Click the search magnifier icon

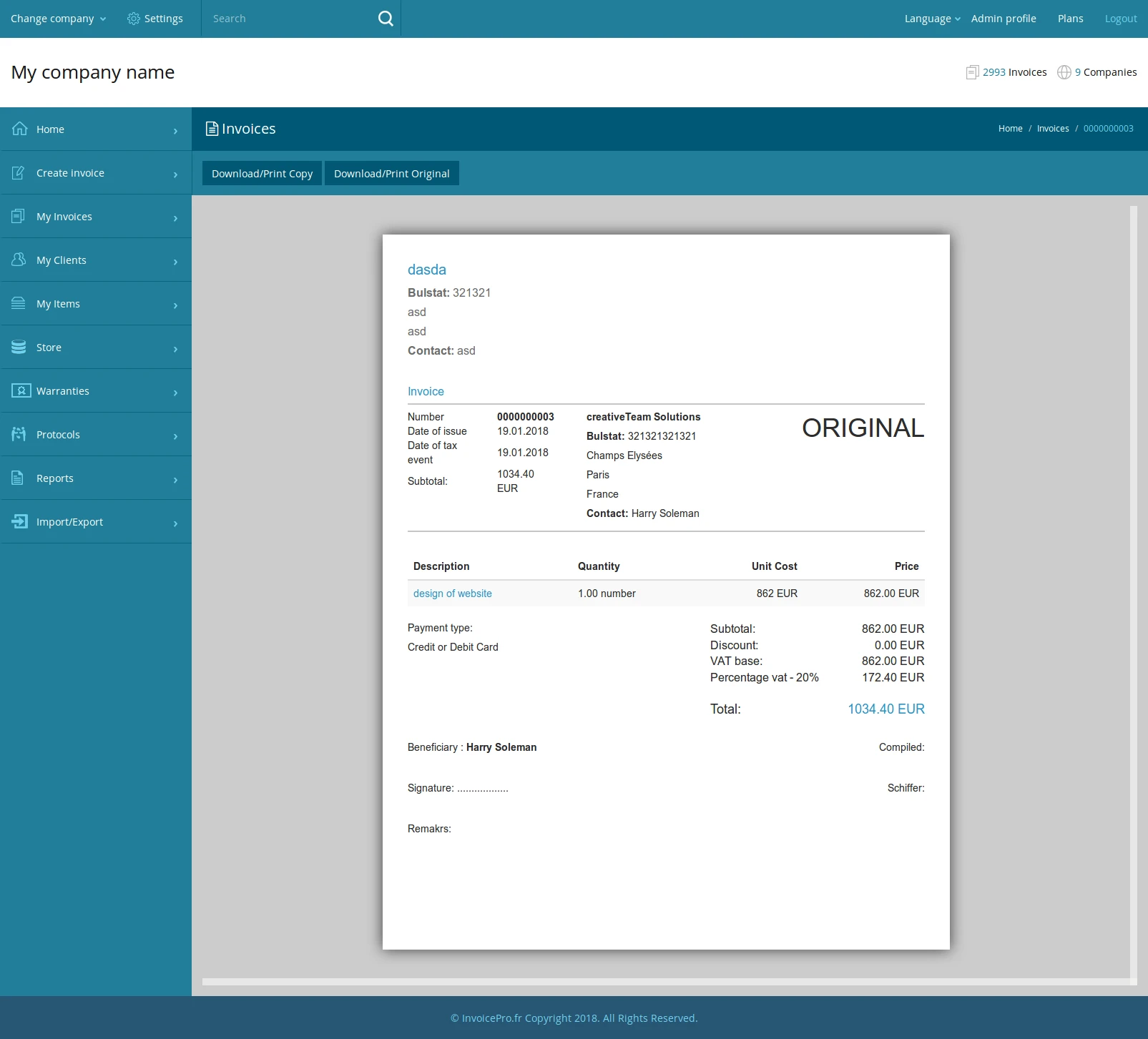pos(386,19)
